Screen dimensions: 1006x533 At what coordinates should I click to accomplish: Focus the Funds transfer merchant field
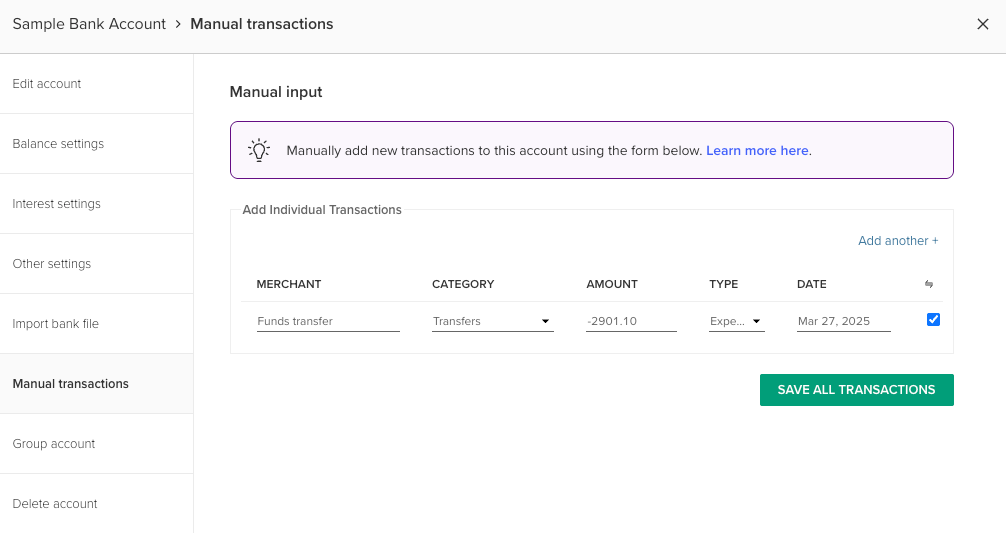[x=328, y=321]
